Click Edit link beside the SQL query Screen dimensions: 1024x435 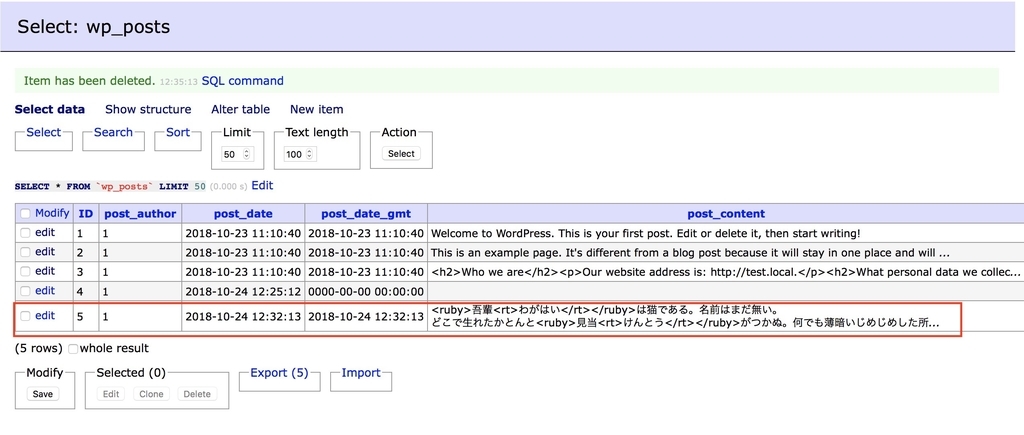tap(262, 185)
